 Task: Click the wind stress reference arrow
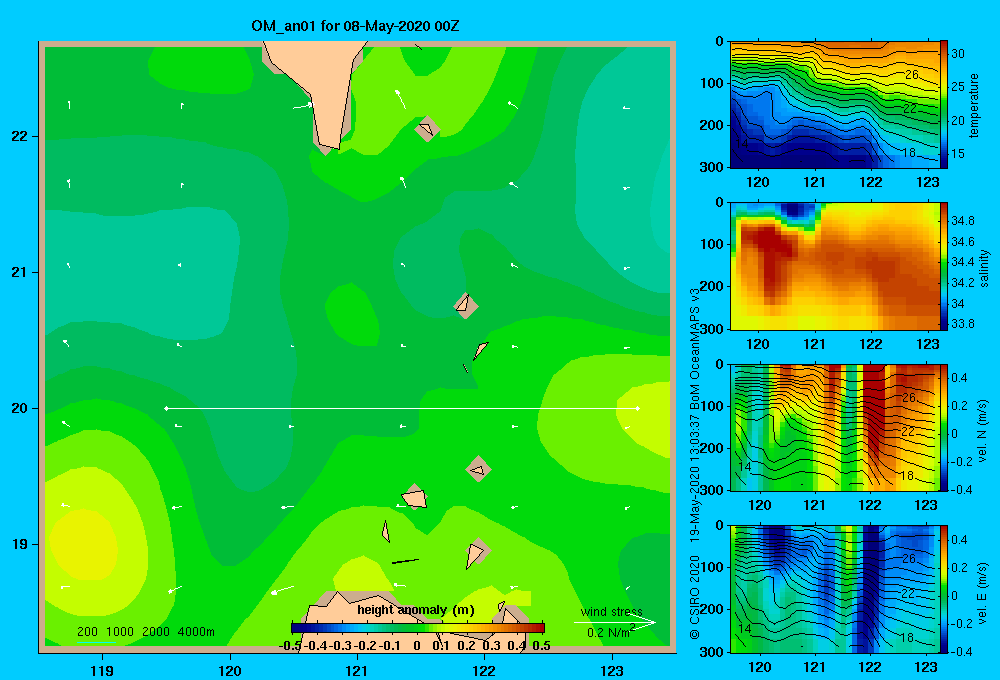(x=615, y=623)
